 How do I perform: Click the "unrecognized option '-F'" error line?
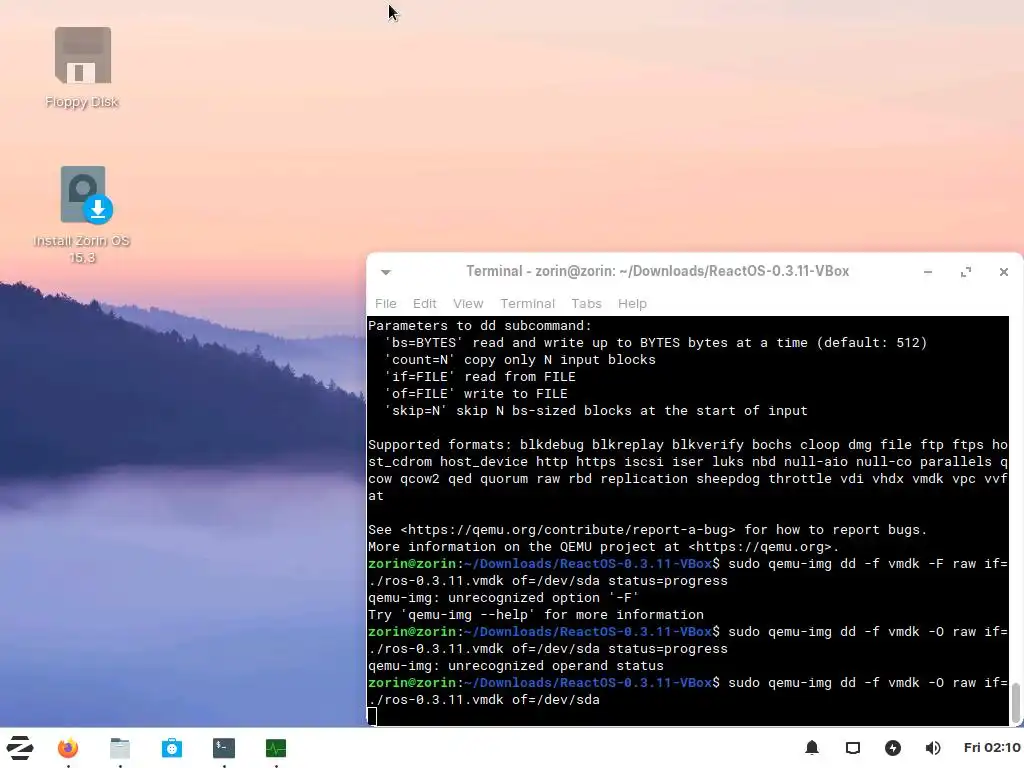pyautogui.click(x=503, y=598)
